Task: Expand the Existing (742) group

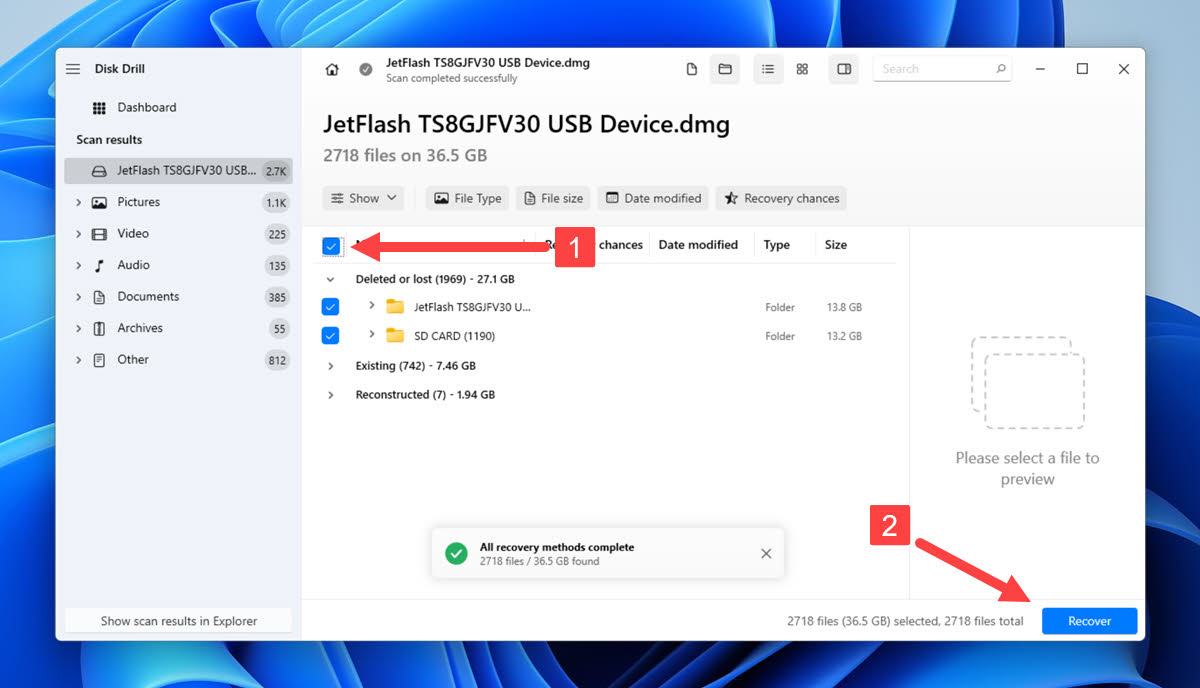Action: pos(330,366)
